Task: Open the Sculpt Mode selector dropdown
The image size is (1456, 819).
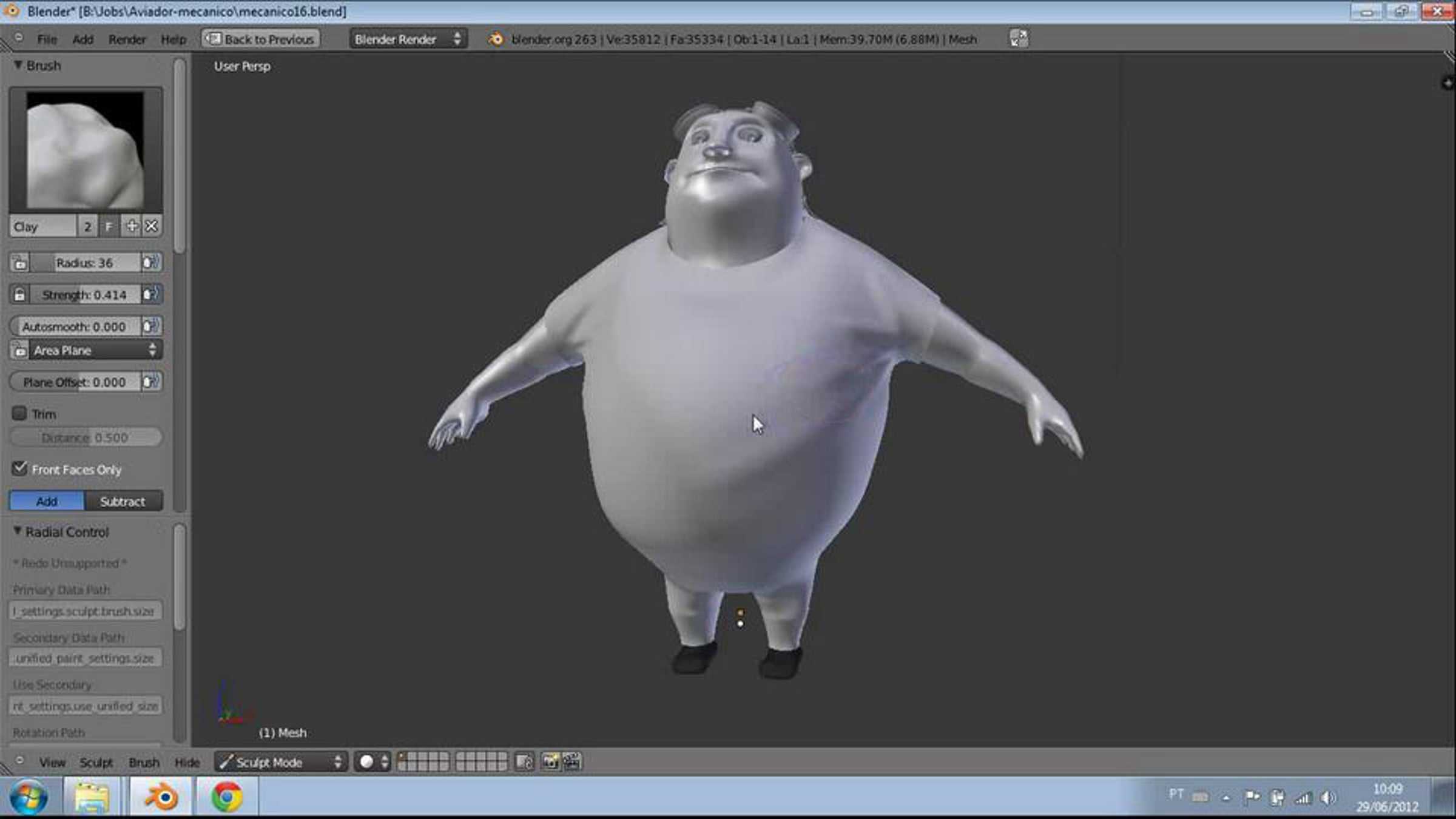Action: point(281,762)
